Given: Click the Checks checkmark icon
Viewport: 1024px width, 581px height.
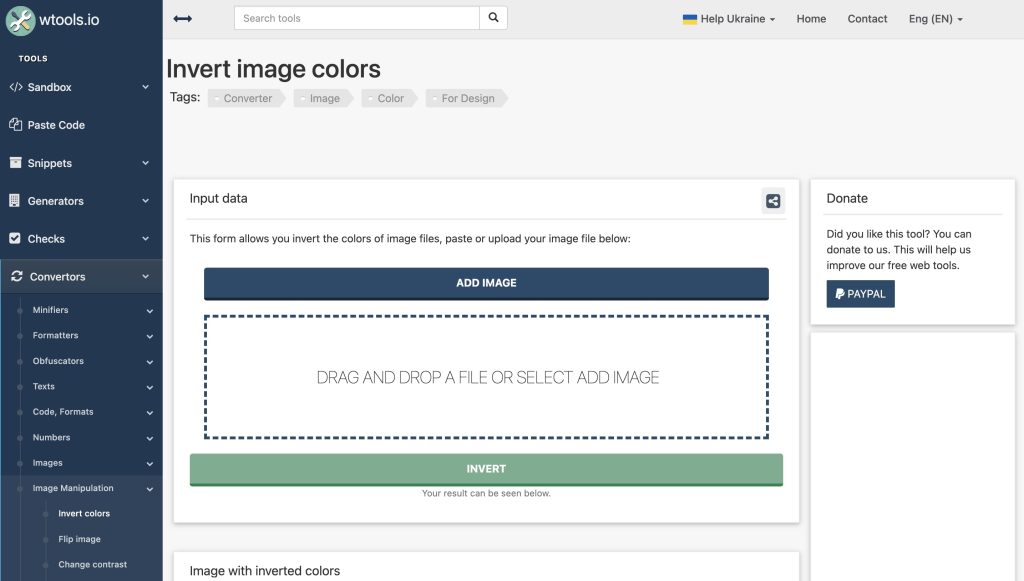Looking at the screenshot, I should 15,238.
